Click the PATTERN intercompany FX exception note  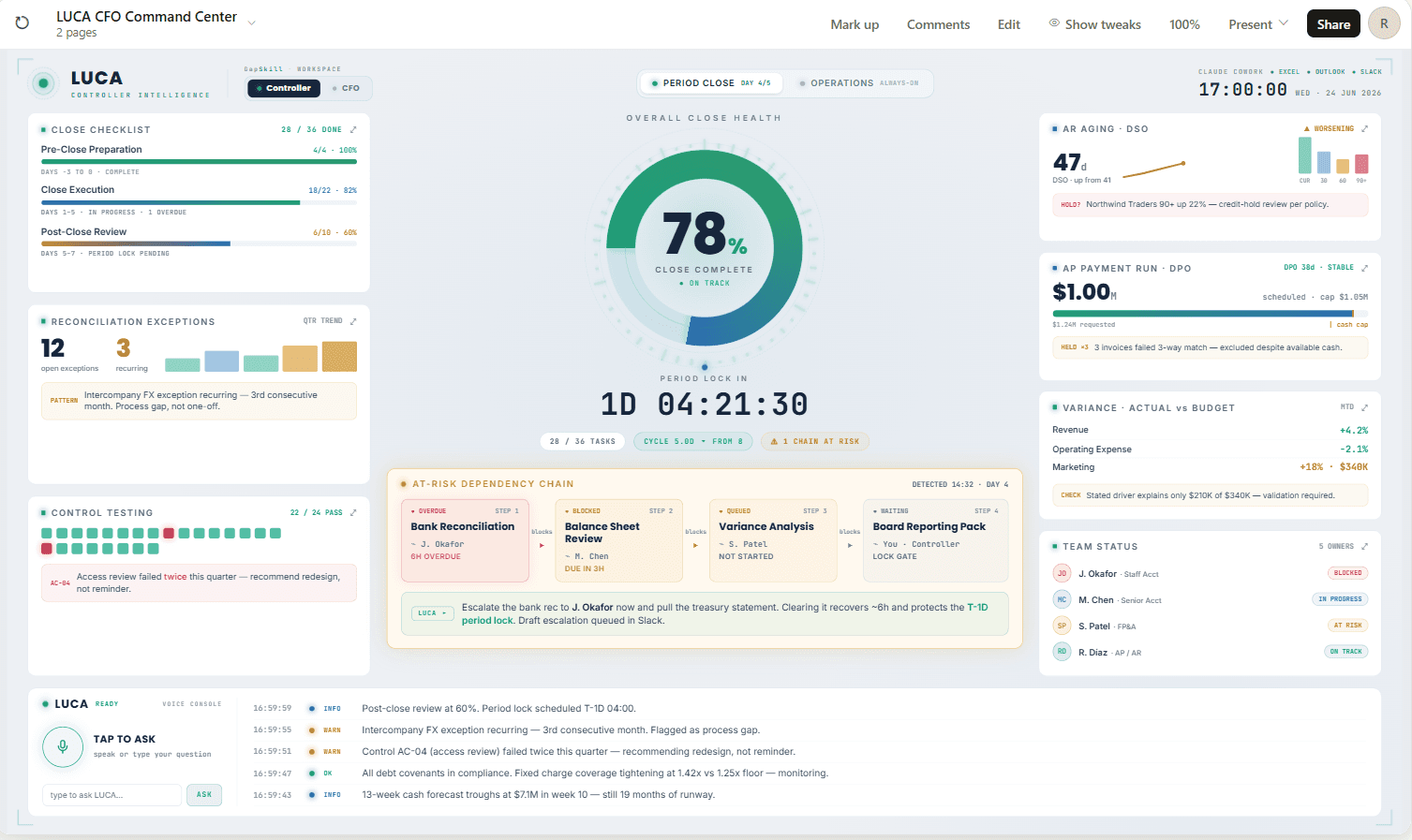pyautogui.click(x=199, y=401)
